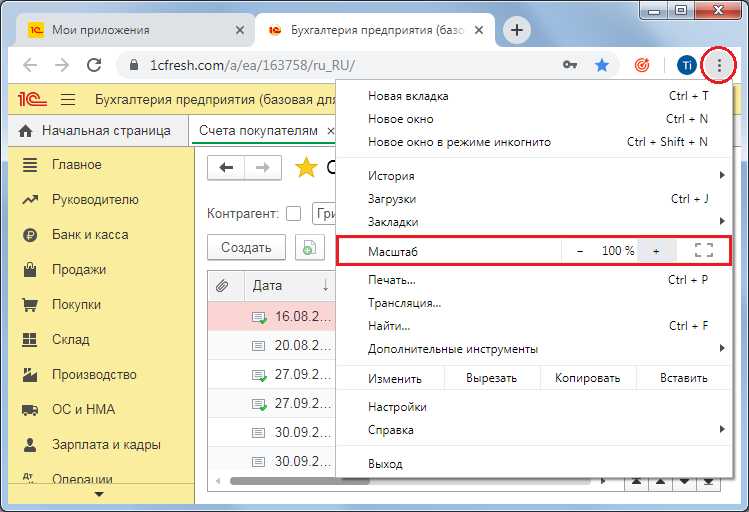Image resolution: width=749 pixels, height=512 pixels.
Task: Open Руководителю section in sidebar
Action: 101,200
